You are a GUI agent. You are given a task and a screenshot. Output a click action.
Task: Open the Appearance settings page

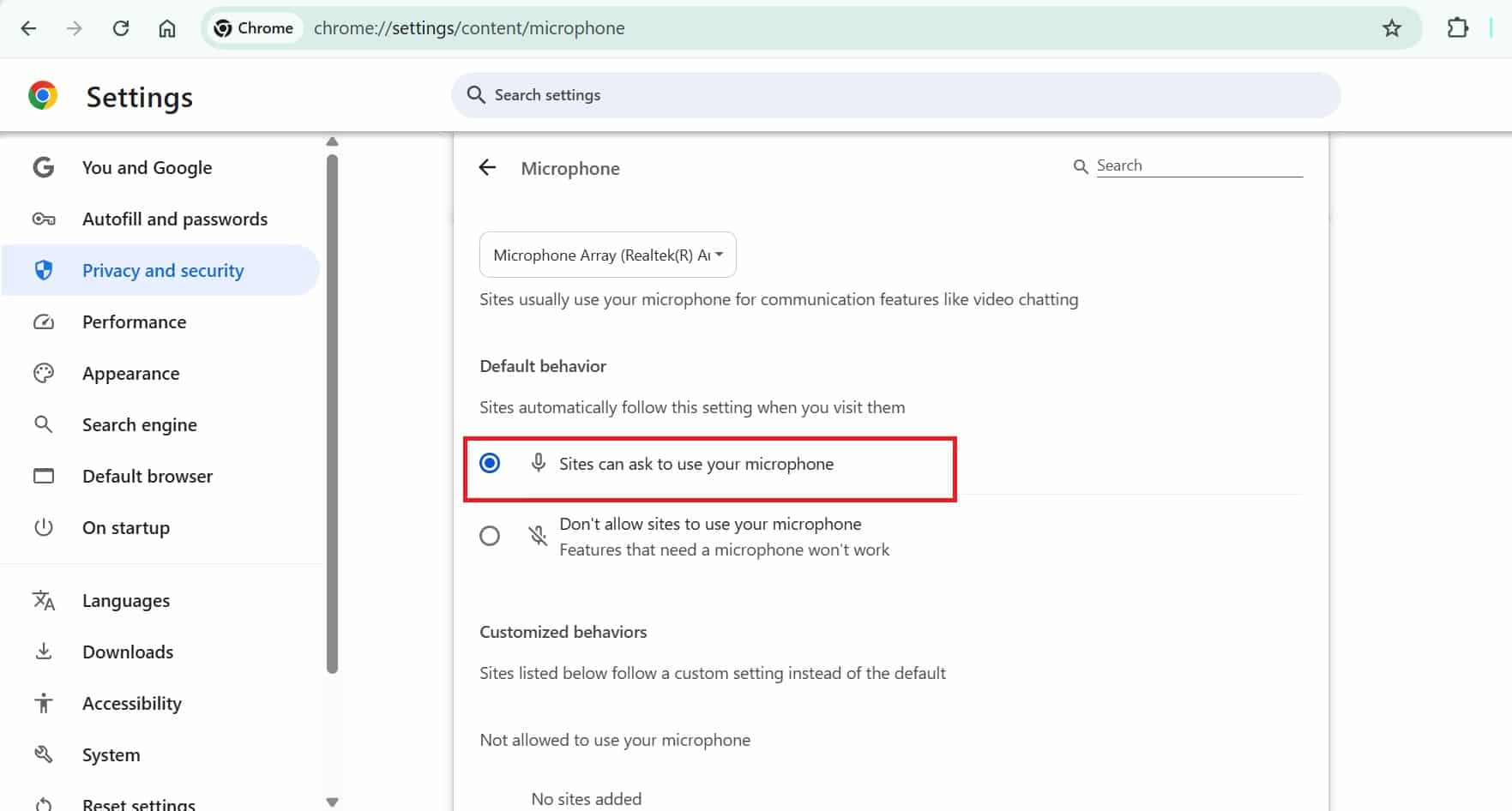coord(130,374)
